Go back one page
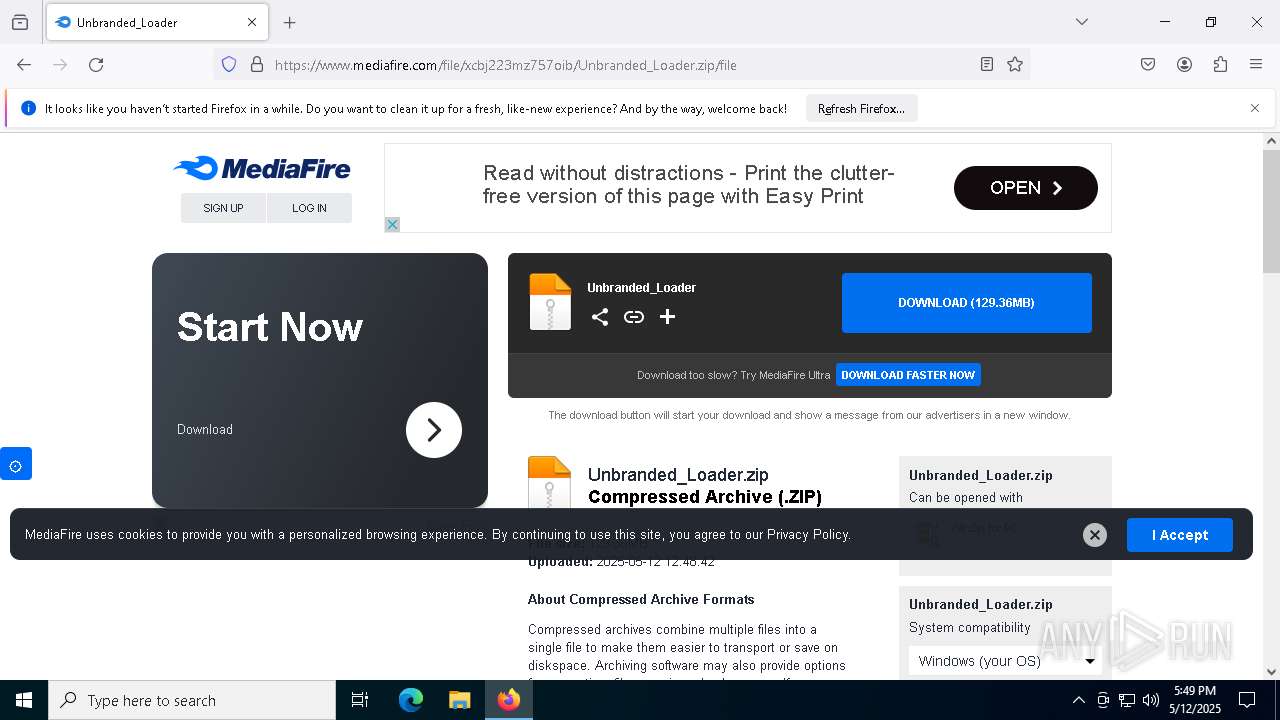 pos(24,65)
